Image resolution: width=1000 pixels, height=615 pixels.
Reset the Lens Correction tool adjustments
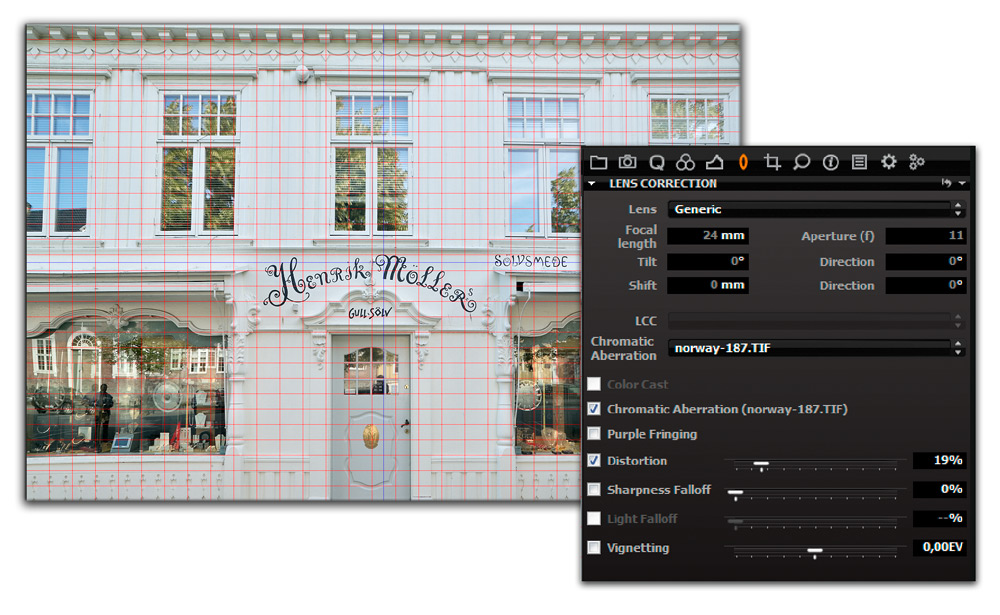946,183
